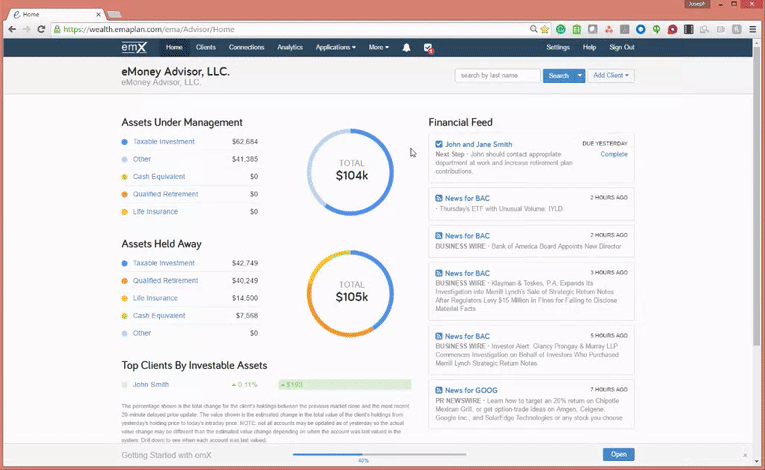Check the John and Jane Smith task checkbox
The height and width of the screenshot is (470, 765).
[439, 144]
